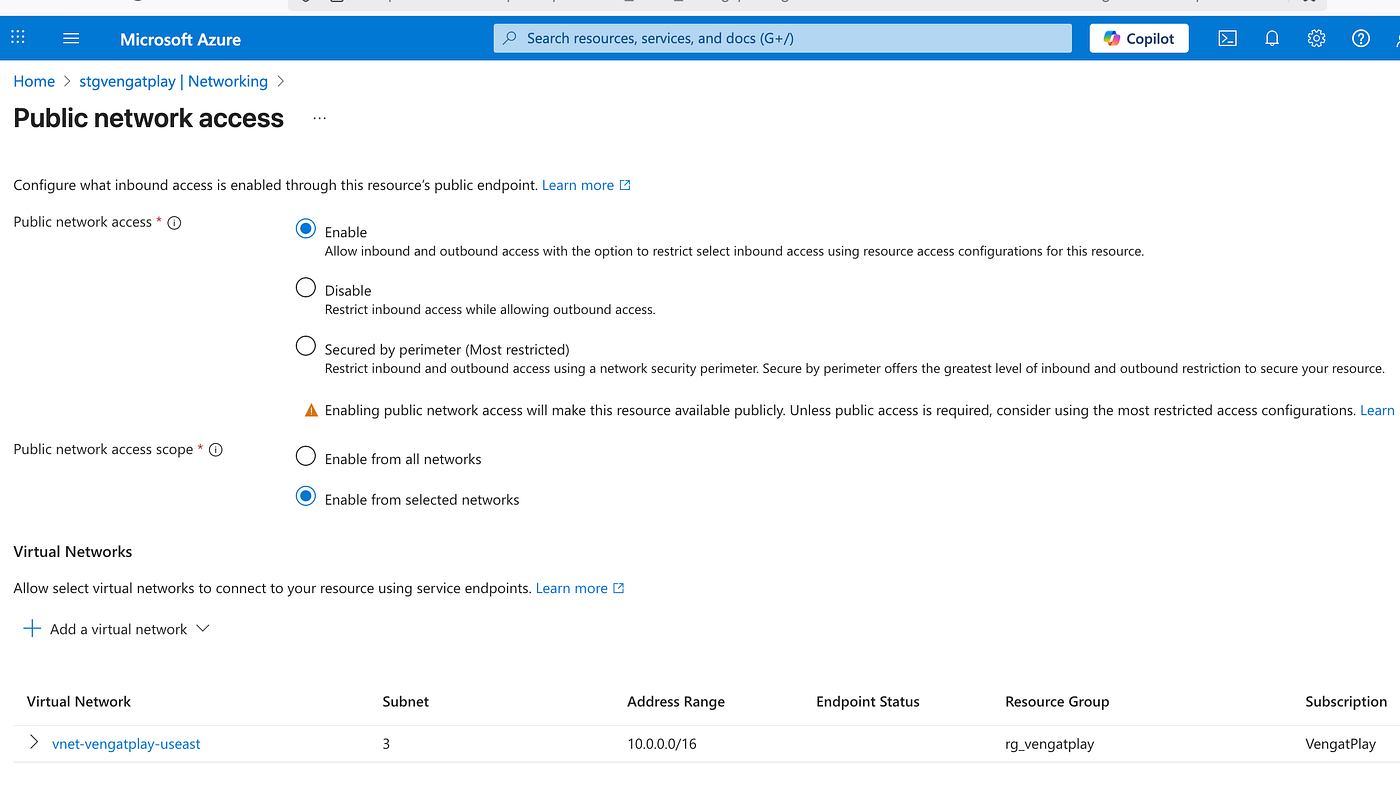The height and width of the screenshot is (787, 1400).
Task: Open the Add a virtual network dropdown arrow
Action: coord(203,628)
